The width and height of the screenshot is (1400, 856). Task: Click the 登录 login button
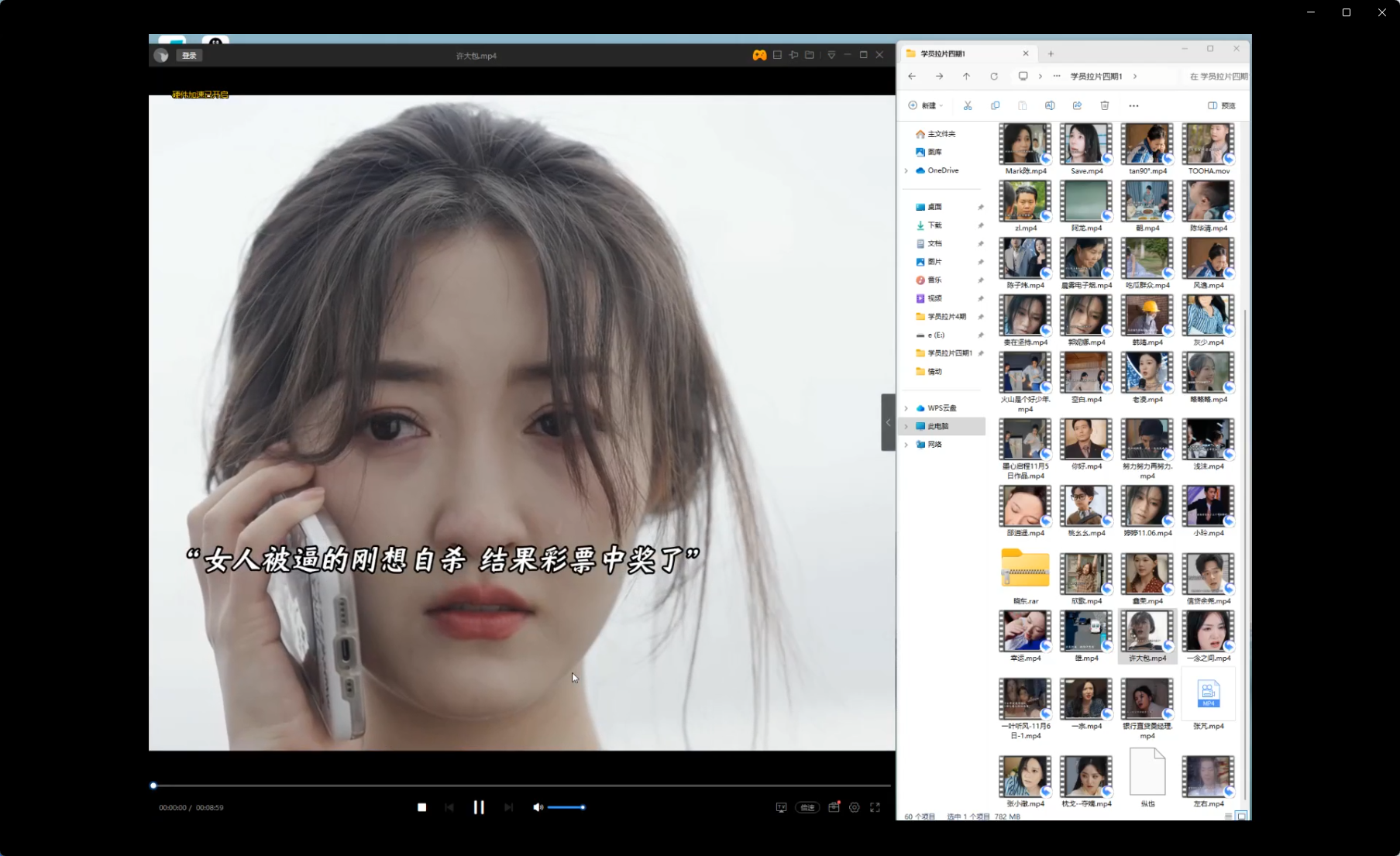189,56
